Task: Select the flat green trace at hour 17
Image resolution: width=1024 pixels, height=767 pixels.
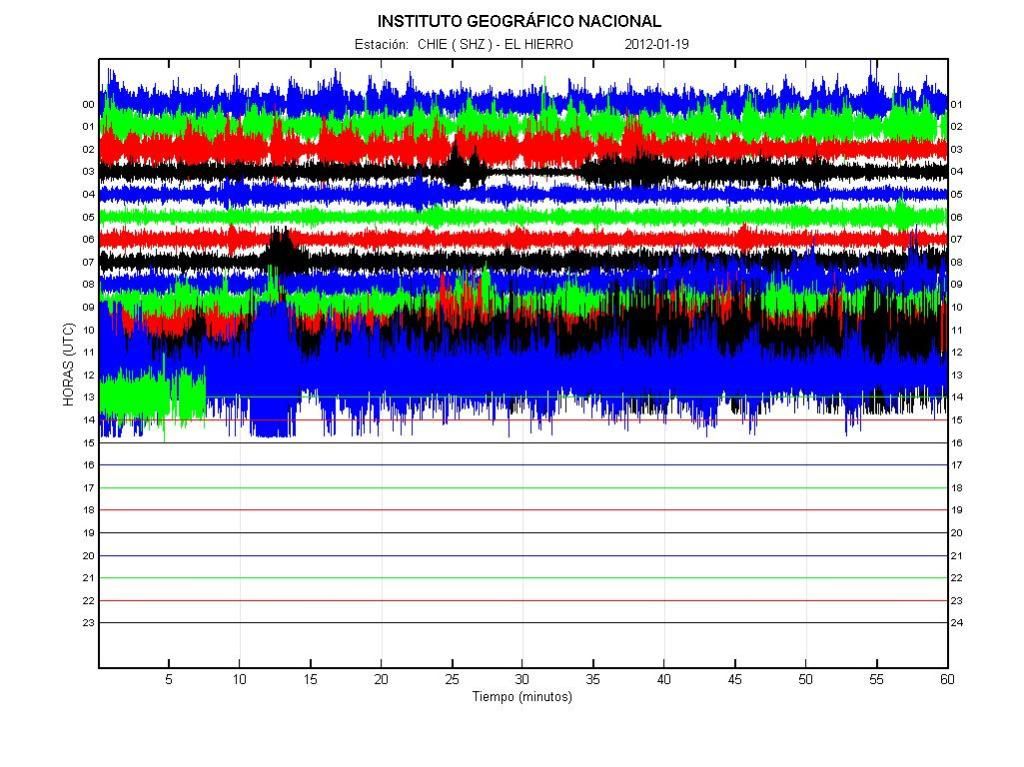Action: point(520,488)
